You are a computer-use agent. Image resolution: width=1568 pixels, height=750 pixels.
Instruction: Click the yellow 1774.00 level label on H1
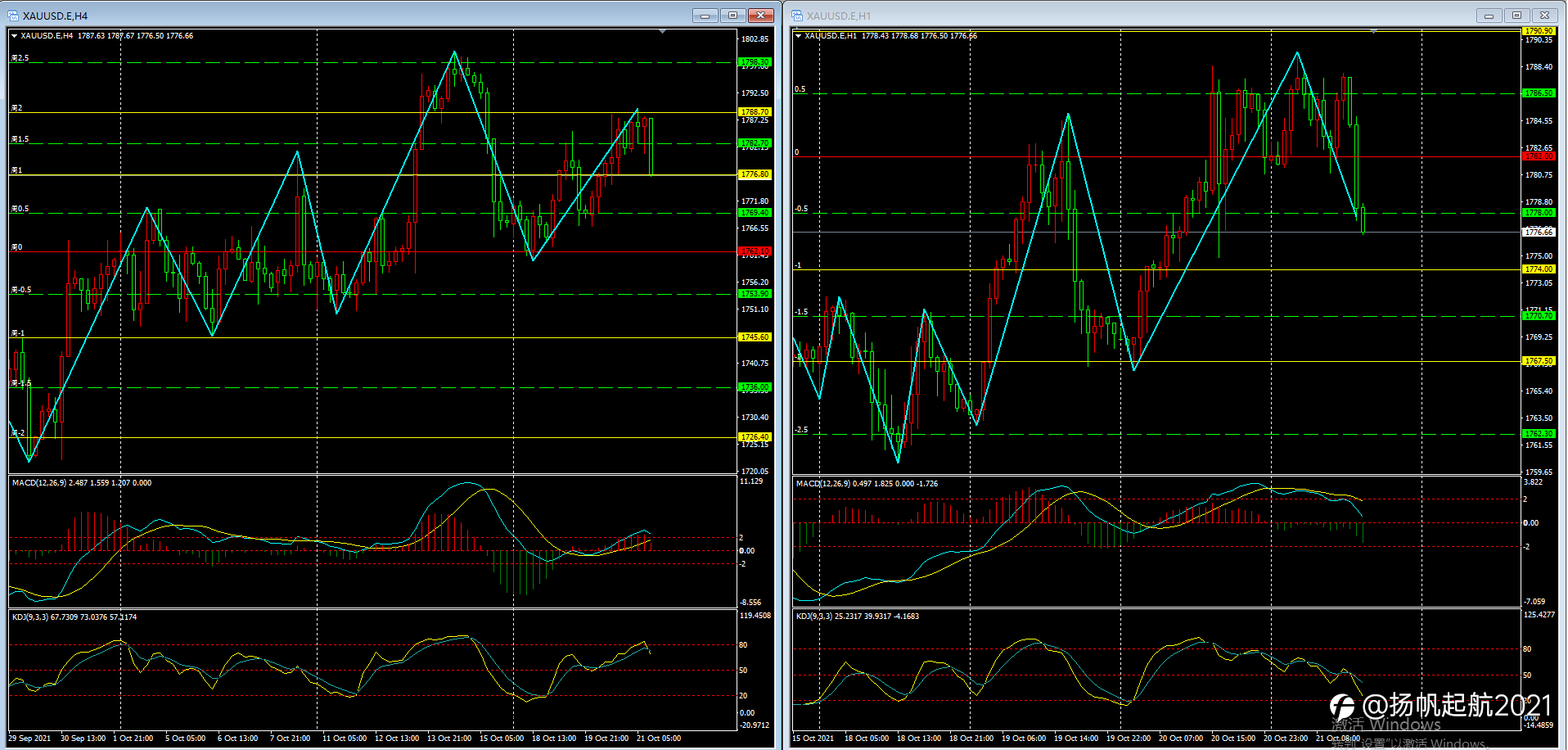coord(1539,269)
